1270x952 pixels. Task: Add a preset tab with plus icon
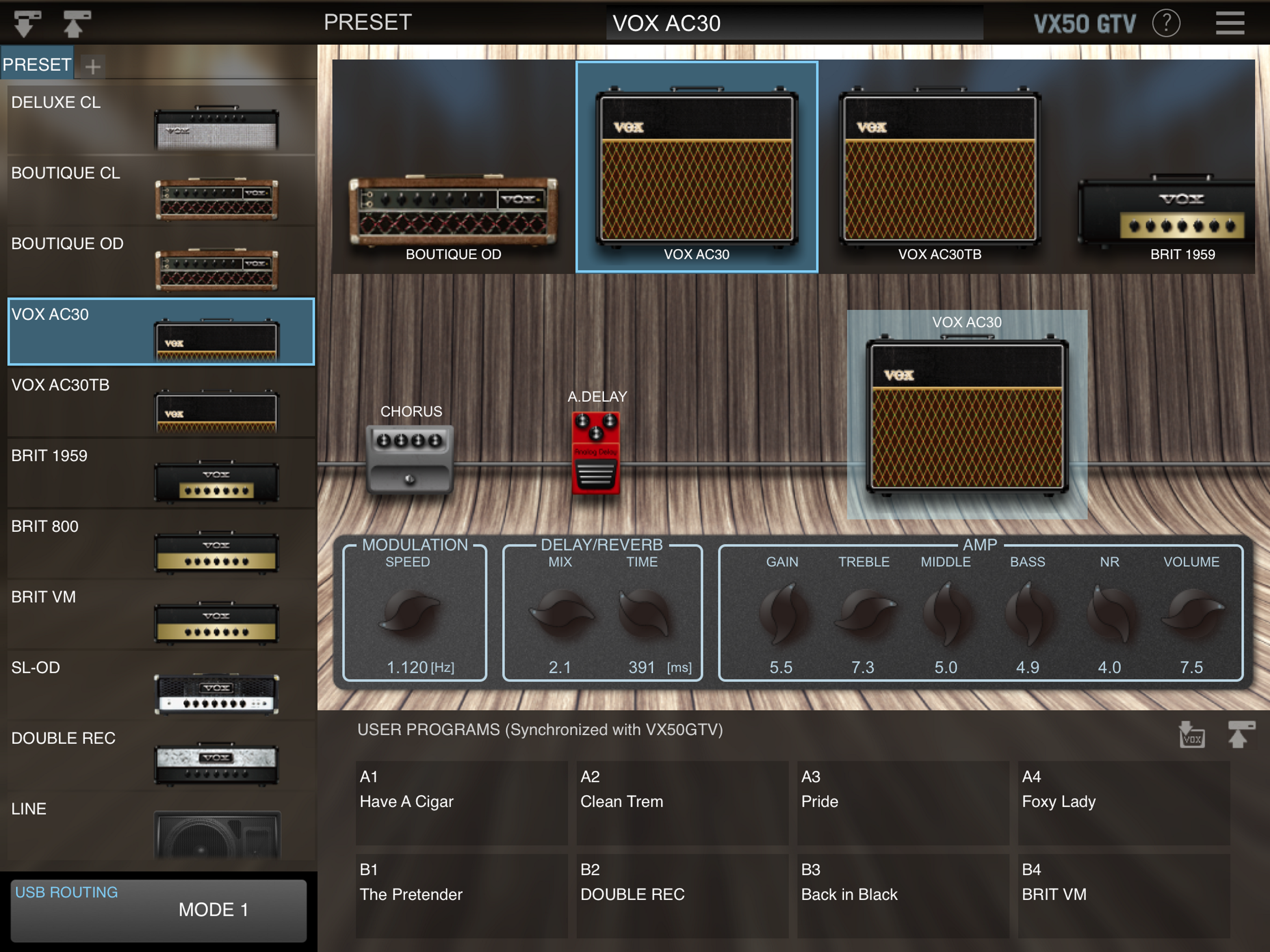click(93, 66)
